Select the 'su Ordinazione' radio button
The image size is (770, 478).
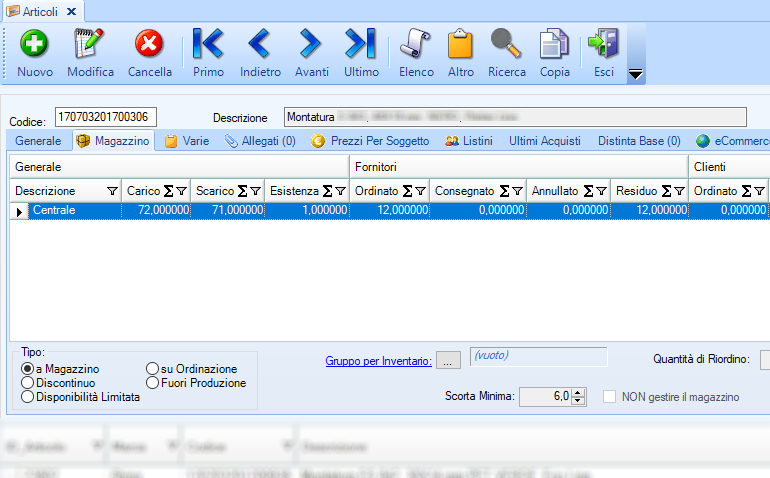(x=153, y=369)
